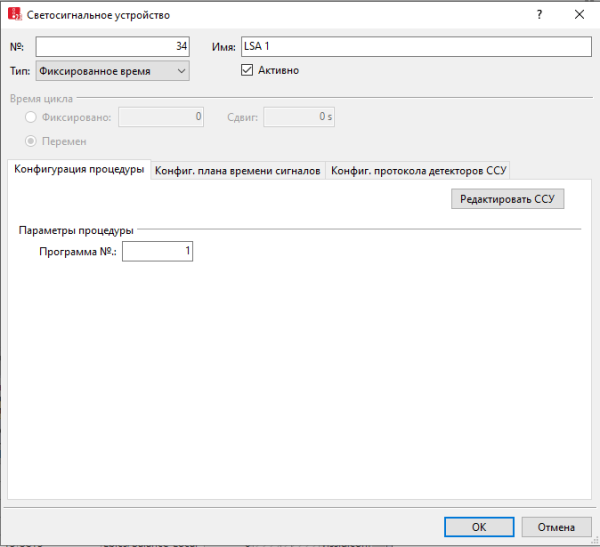Close the Светосигнальное устройство dialog
The width and height of the screenshot is (600, 547).
[579, 15]
